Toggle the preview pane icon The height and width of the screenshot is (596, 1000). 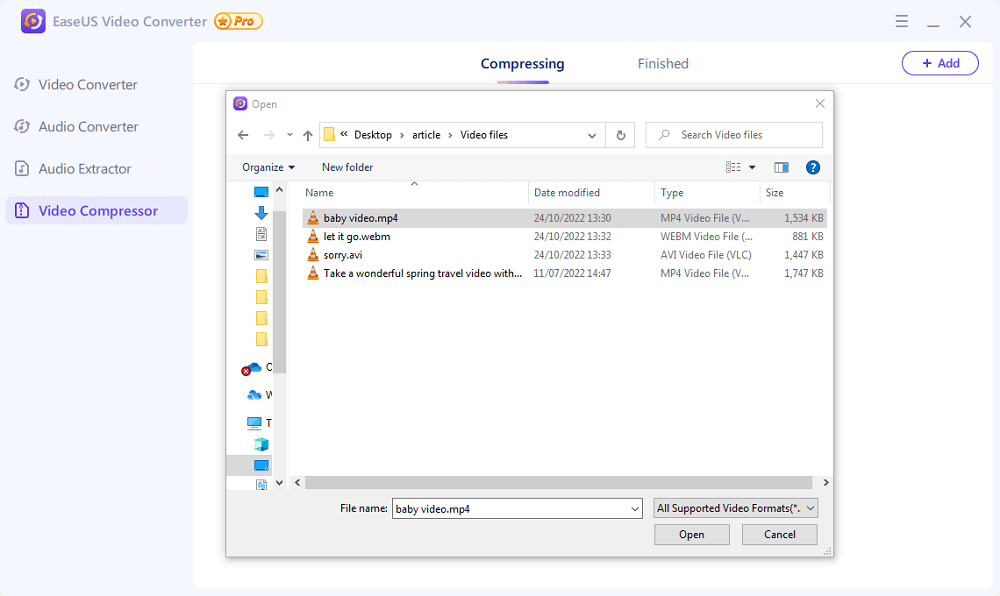pyautogui.click(x=781, y=167)
